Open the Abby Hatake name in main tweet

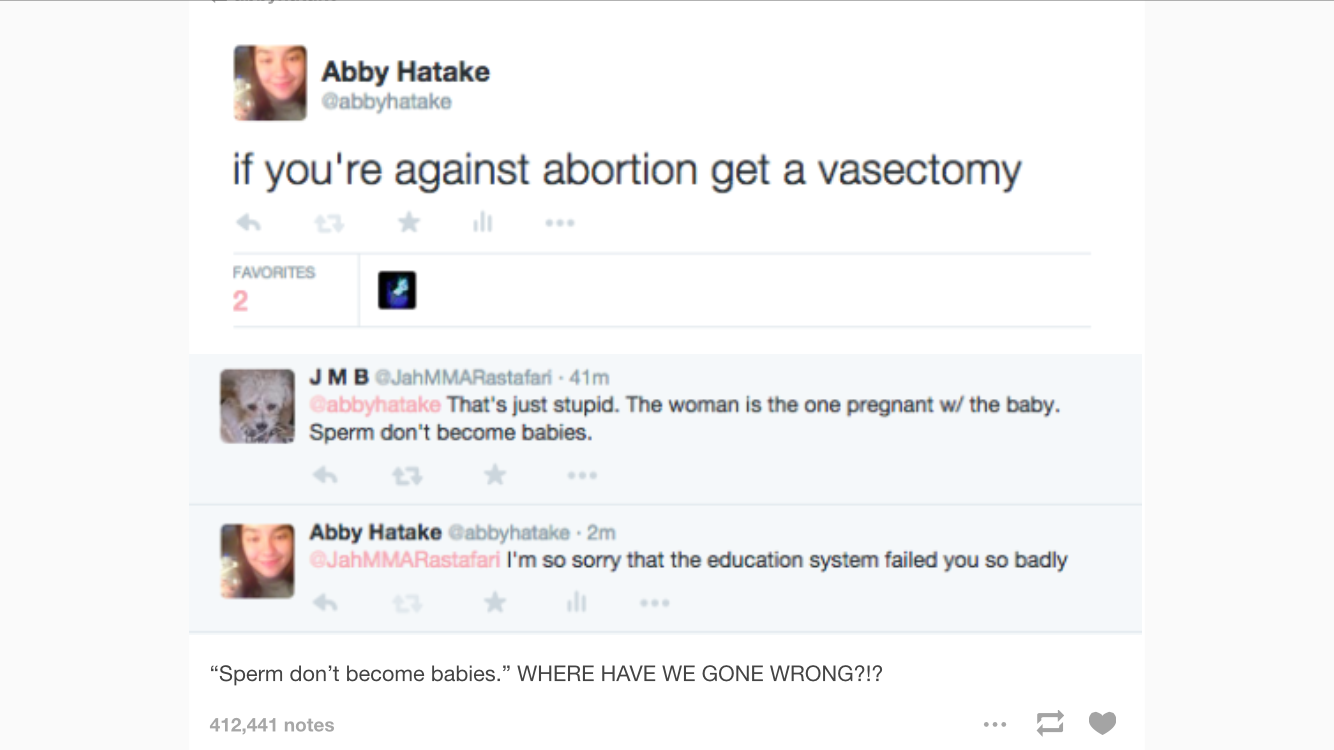point(405,72)
